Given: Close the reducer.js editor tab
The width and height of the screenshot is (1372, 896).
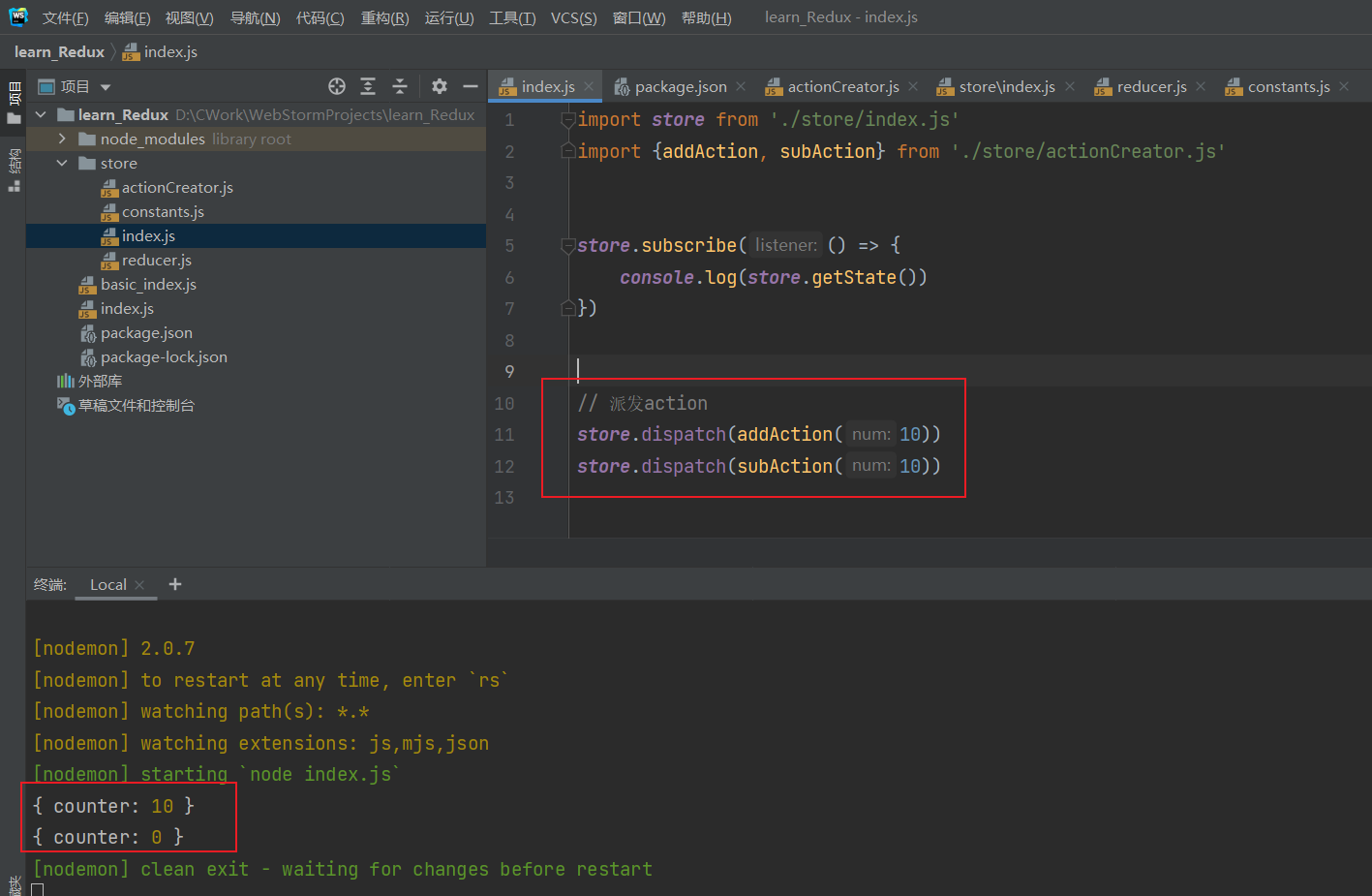Looking at the screenshot, I should pos(1201,86).
